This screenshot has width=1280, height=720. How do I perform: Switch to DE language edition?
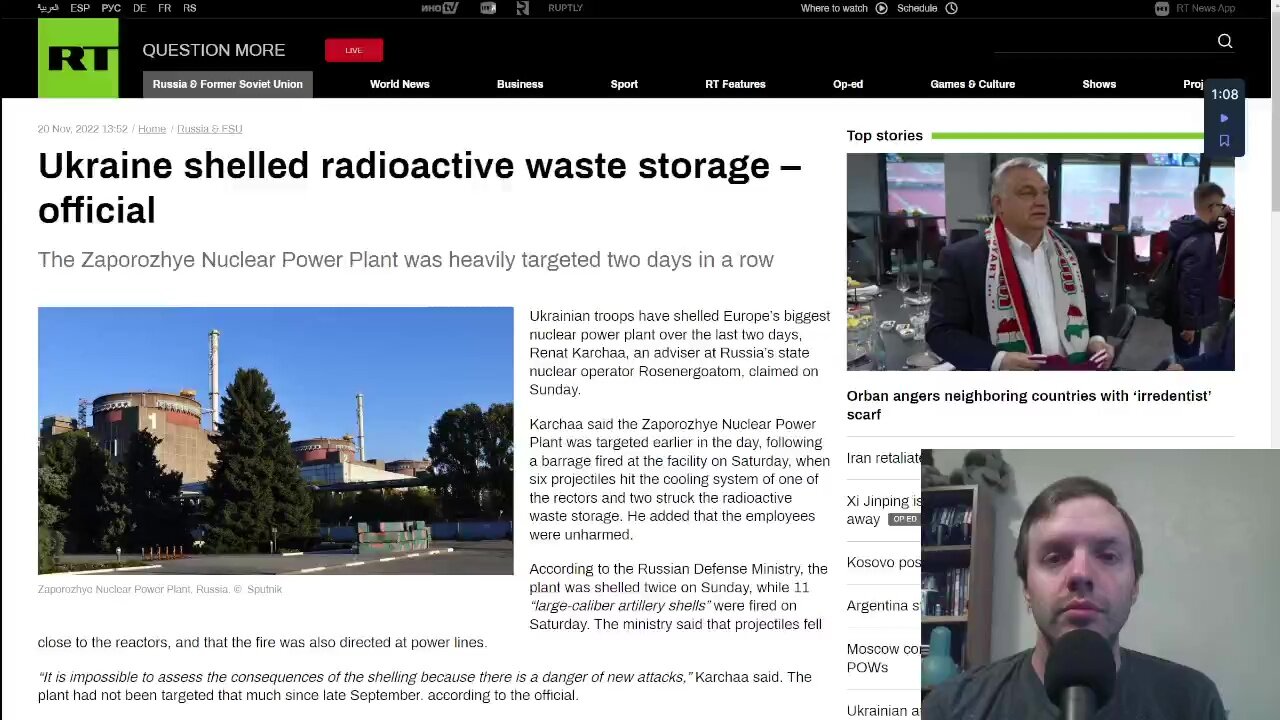(139, 8)
